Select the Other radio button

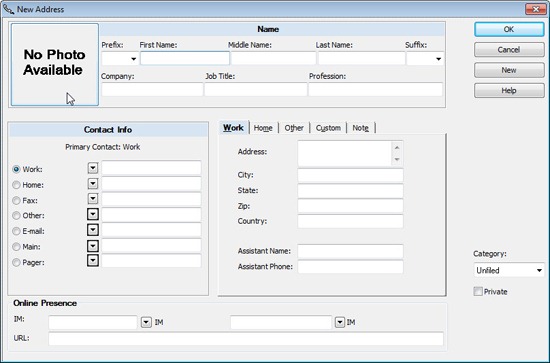16,215
